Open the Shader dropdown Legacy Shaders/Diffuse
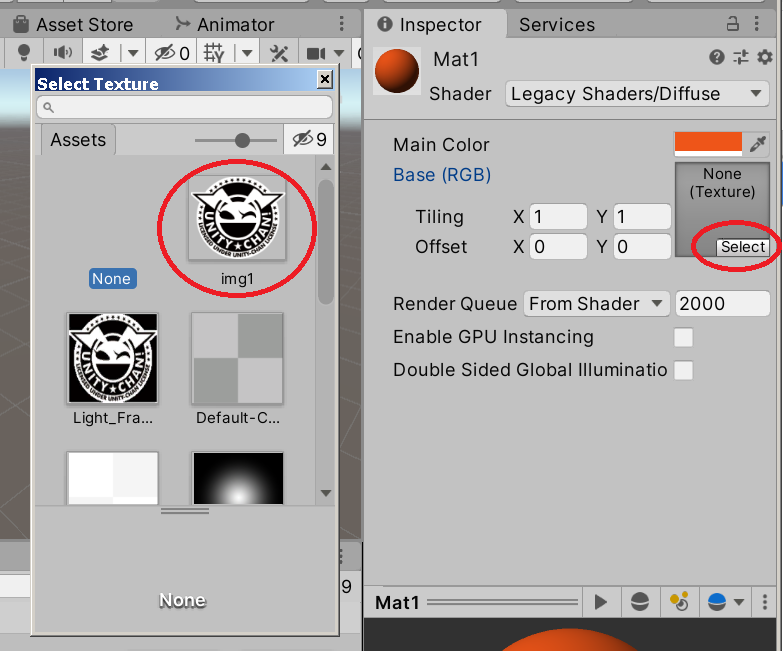783x651 pixels. tap(637, 94)
